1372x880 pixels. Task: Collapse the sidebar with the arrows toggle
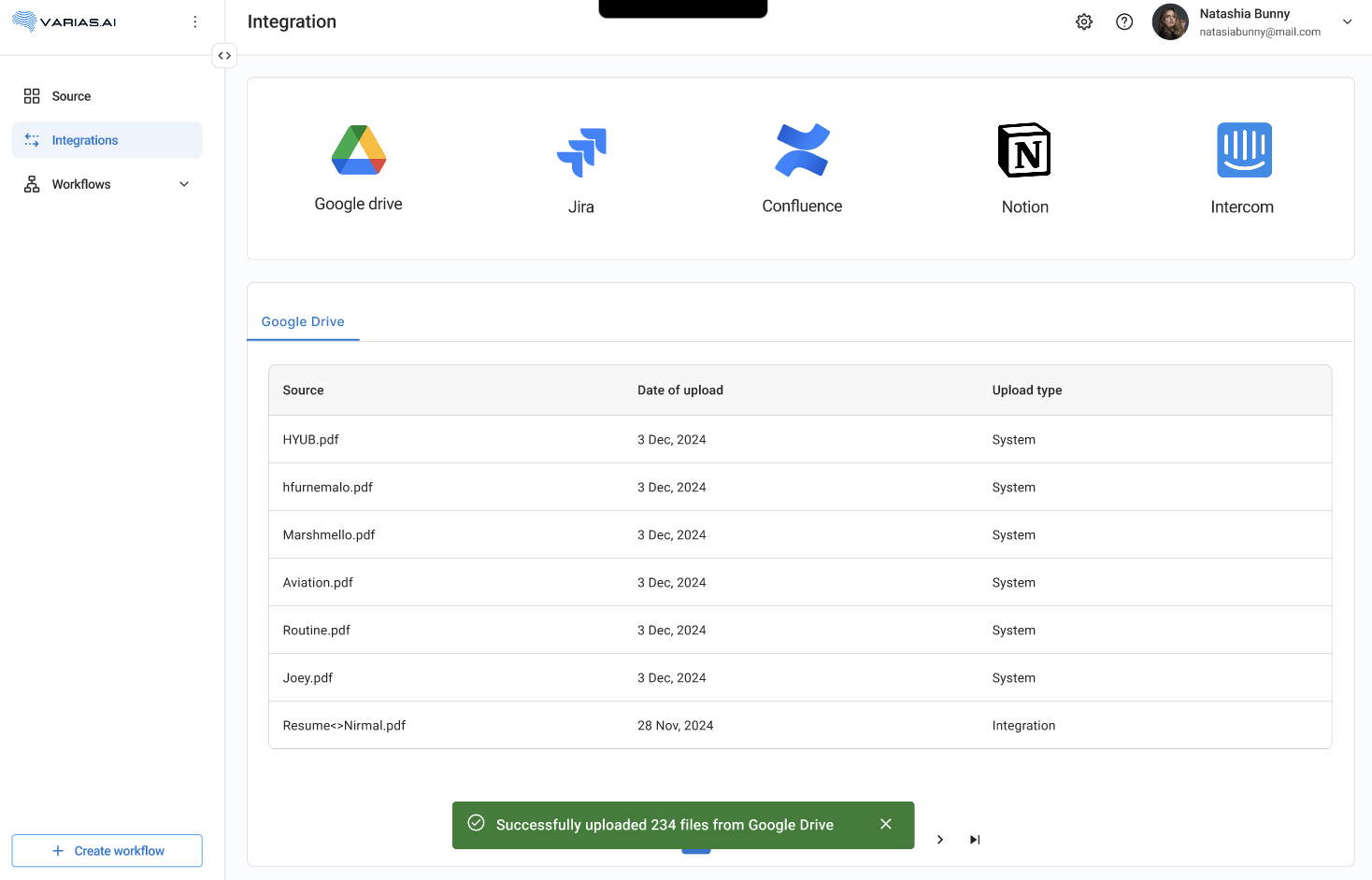tap(224, 56)
